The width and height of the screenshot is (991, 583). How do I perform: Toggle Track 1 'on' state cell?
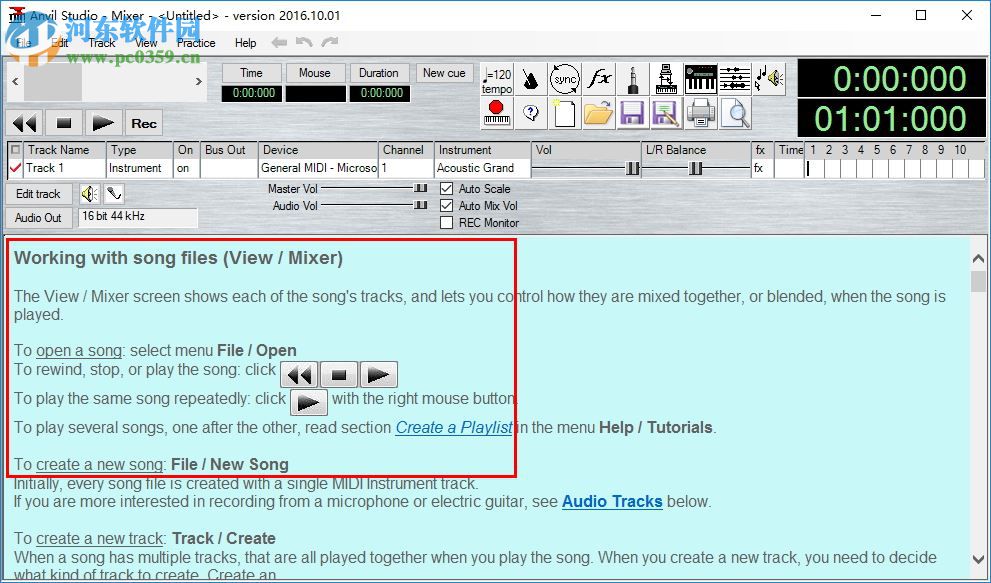click(186, 168)
